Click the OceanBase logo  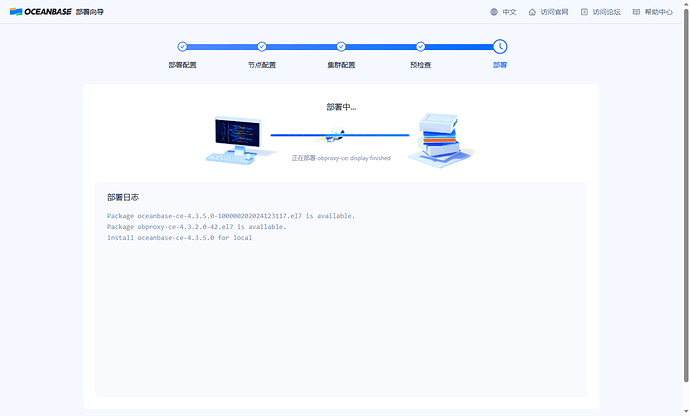40,12
